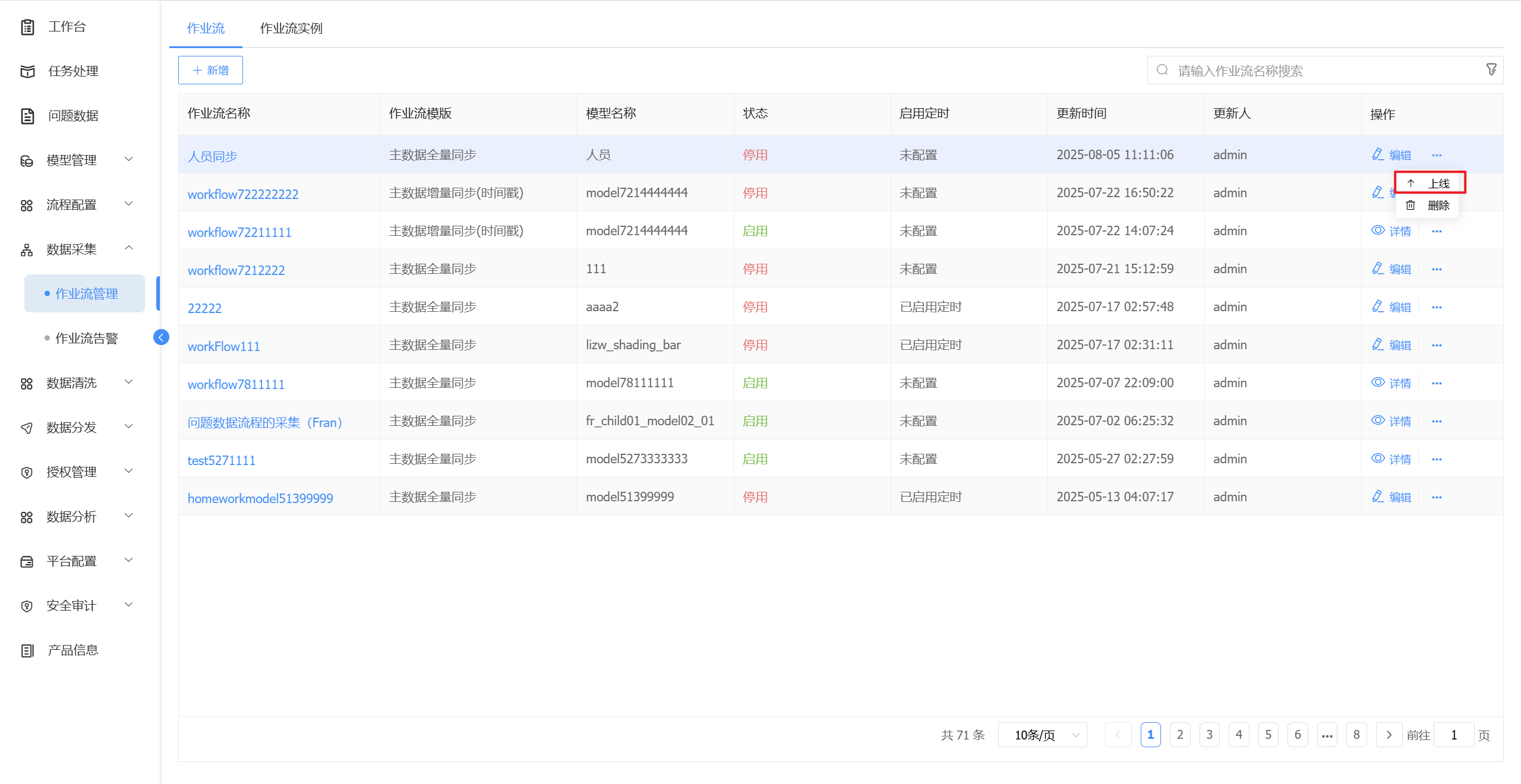
Task: Open the 工作台 sidebar icon
Action: 27,27
